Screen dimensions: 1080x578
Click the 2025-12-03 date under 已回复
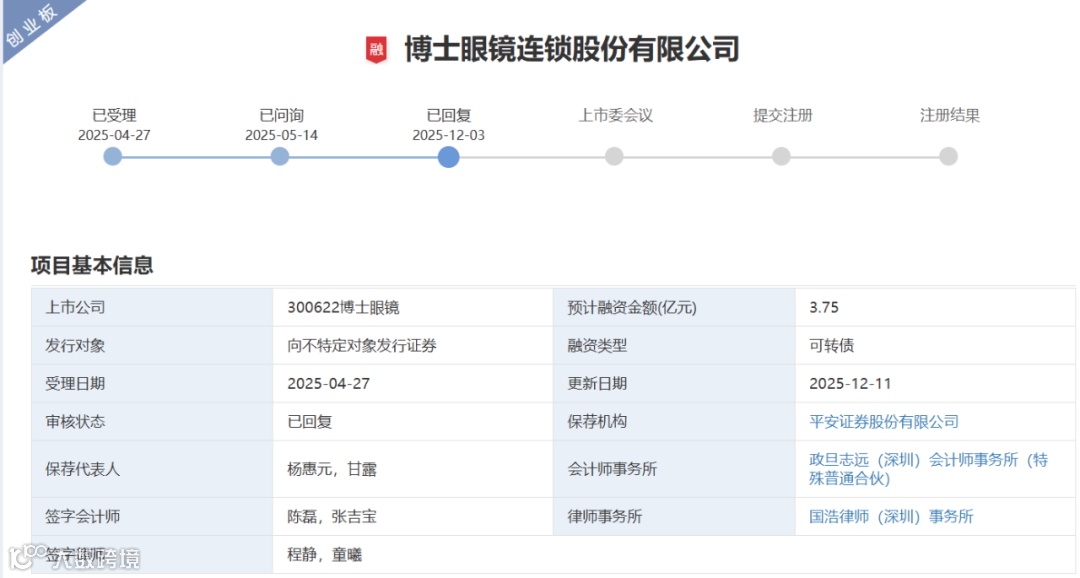(x=448, y=135)
